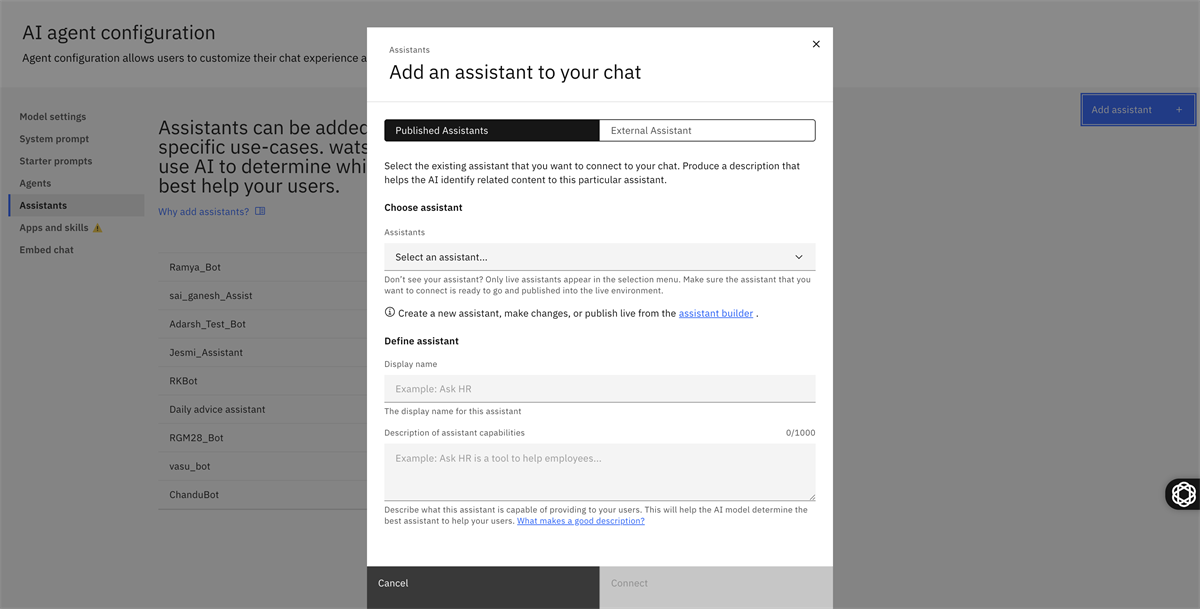Screen dimensions: 1200x609
Task: Open the Select an assistant dropdown
Action: coord(599,256)
